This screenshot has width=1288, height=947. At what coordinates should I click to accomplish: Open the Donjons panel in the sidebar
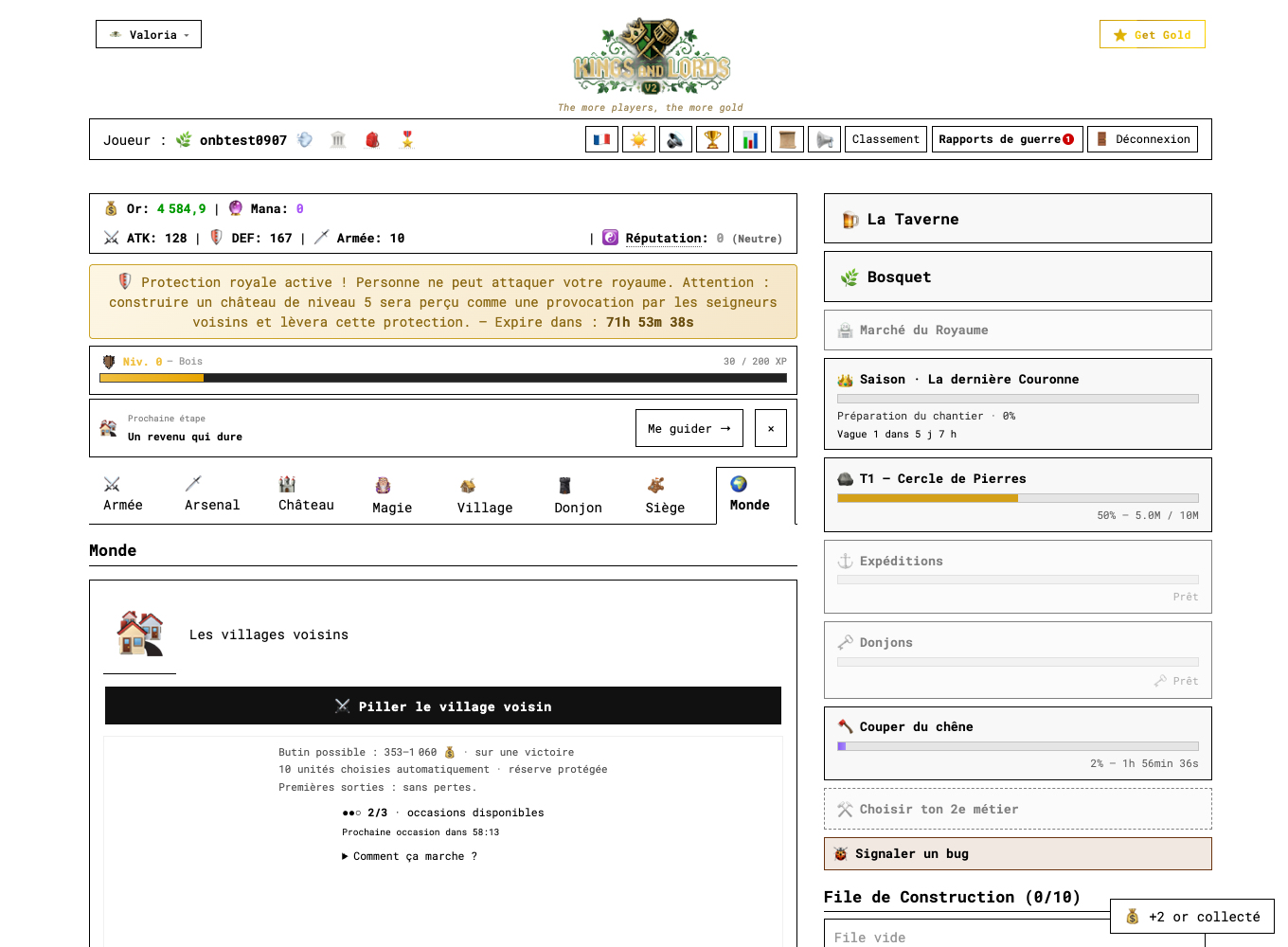click(1018, 660)
